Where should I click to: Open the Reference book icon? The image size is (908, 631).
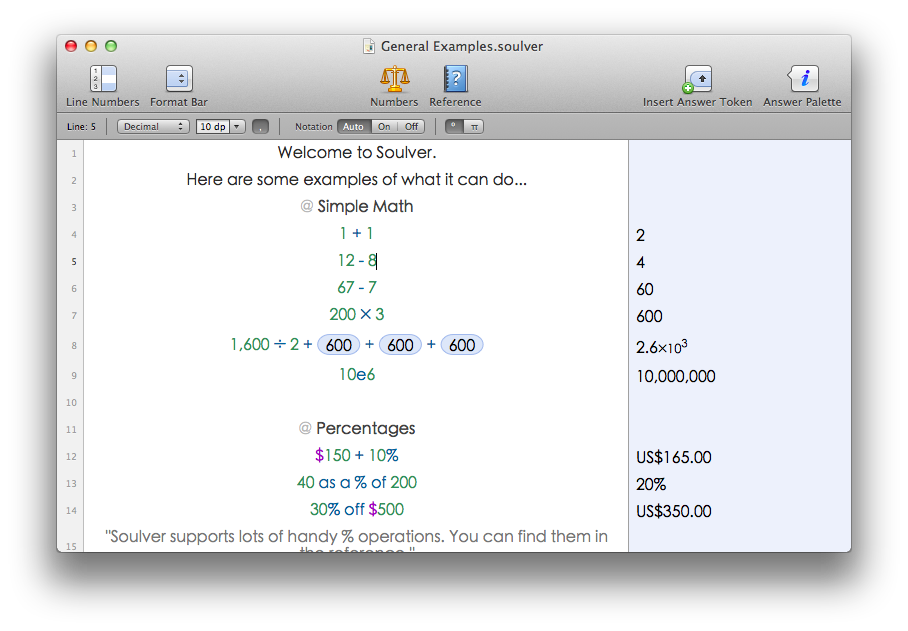455,79
